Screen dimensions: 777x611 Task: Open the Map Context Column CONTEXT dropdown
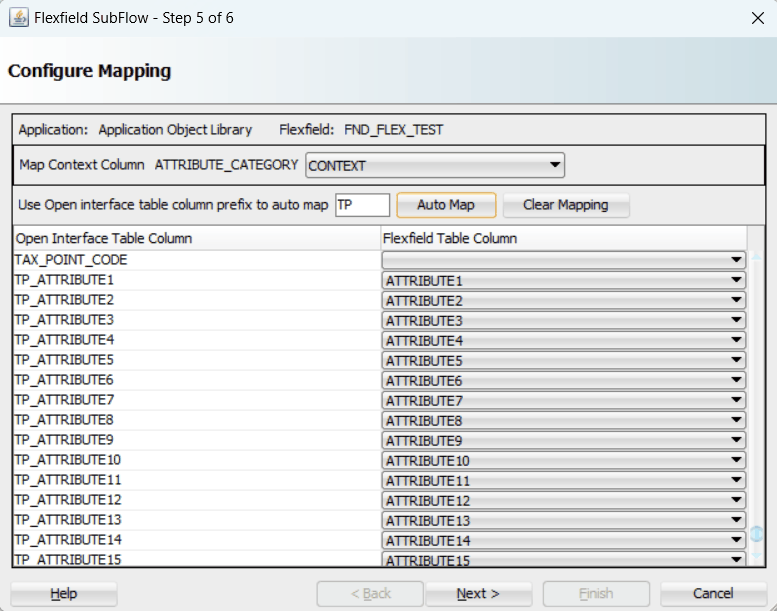435,165
